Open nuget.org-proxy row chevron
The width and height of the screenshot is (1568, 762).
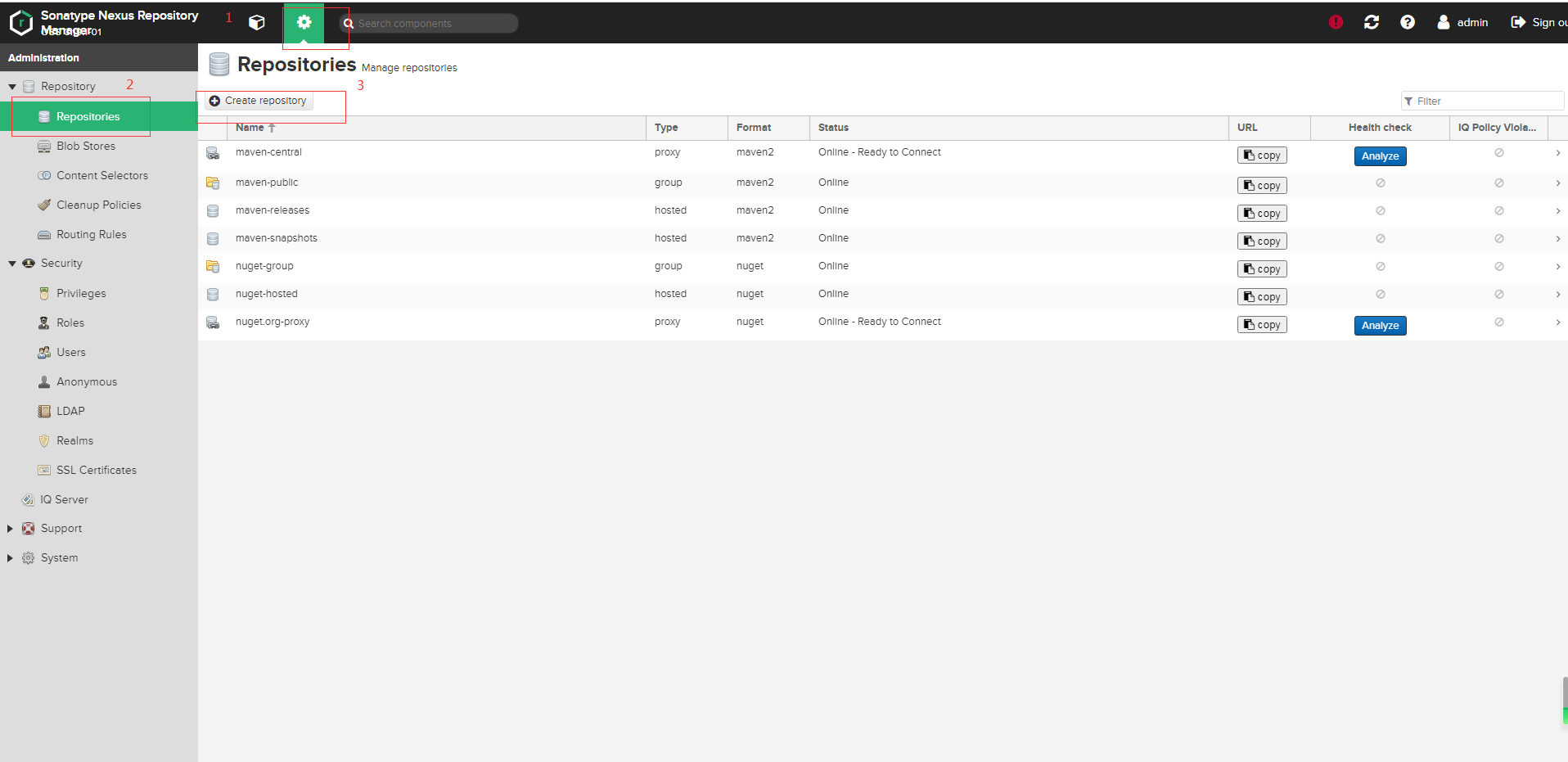[x=1557, y=322]
